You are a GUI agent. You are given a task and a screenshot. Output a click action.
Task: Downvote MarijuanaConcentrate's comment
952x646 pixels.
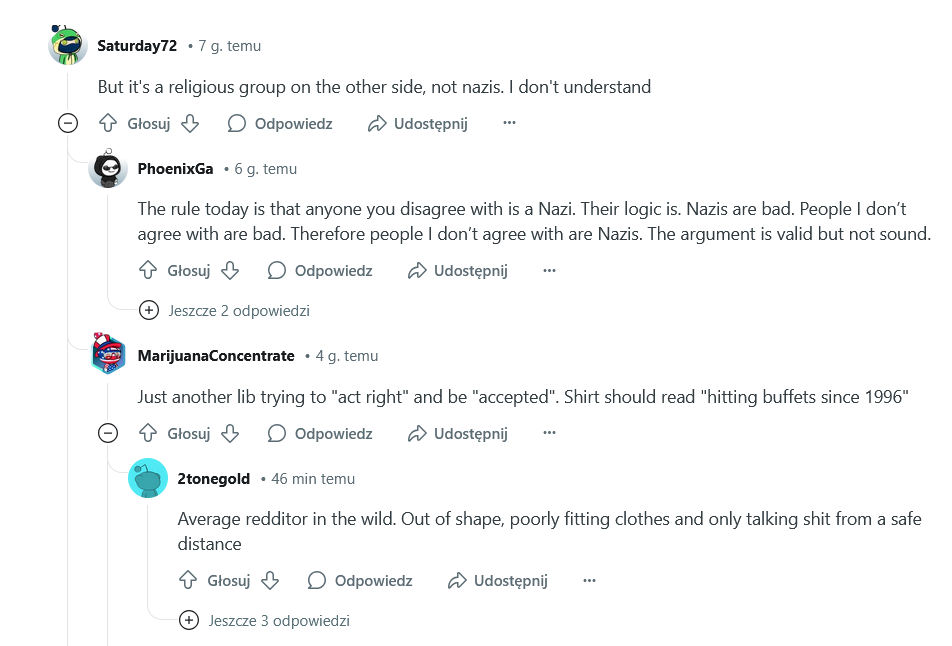click(x=230, y=434)
